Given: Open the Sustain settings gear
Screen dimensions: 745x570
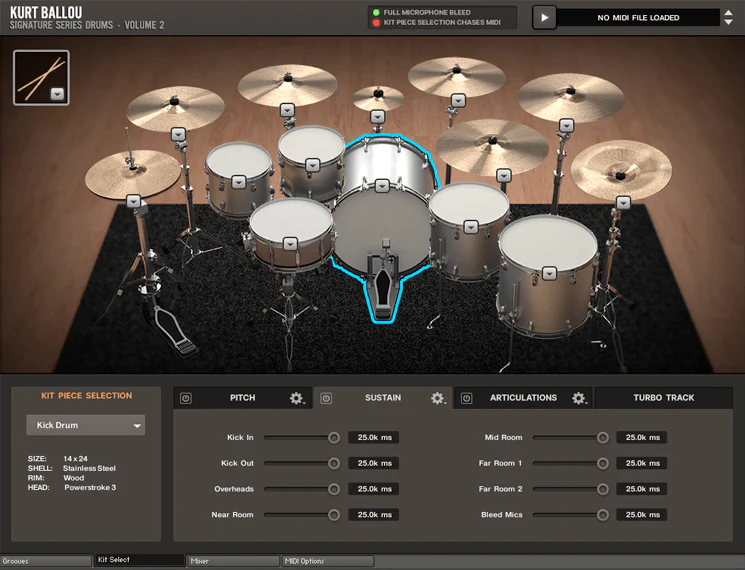Looking at the screenshot, I should point(438,398).
